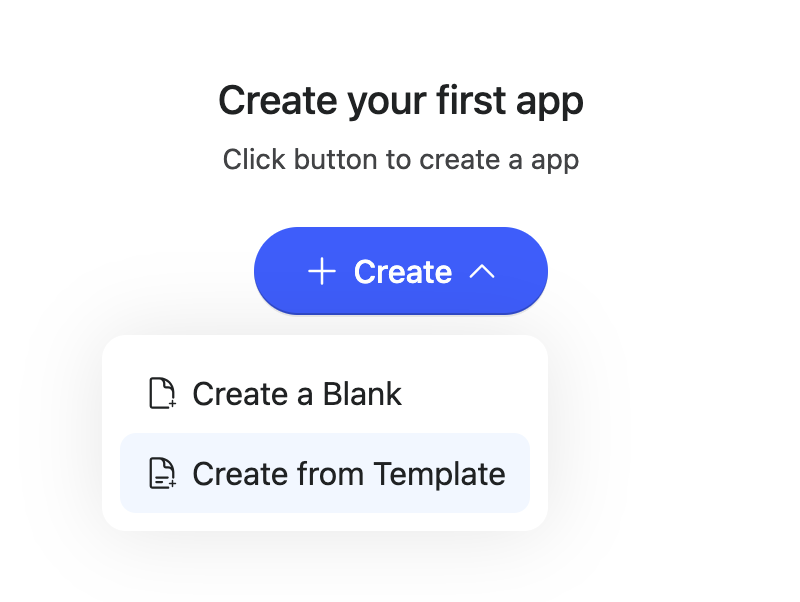This screenshot has height=602, width=800.
Task: Open templates via the lined page icon
Action: pyautogui.click(x=162, y=473)
